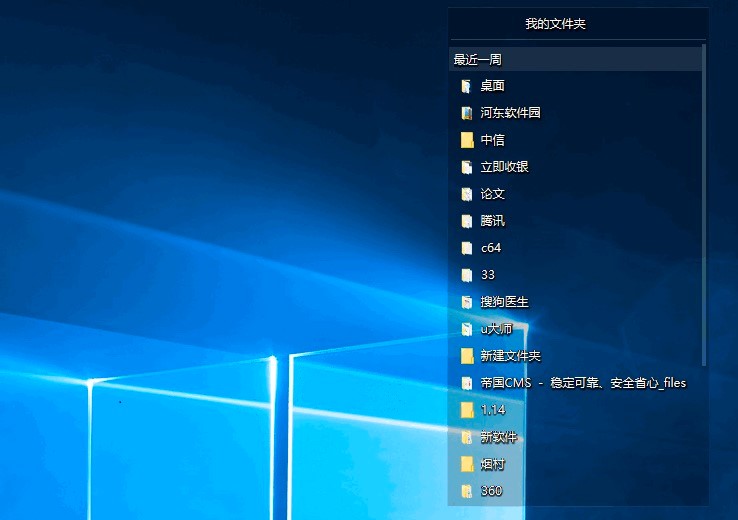738x520 pixels.
Task: Select the 论文 entry
Action: tap(493, 194)
